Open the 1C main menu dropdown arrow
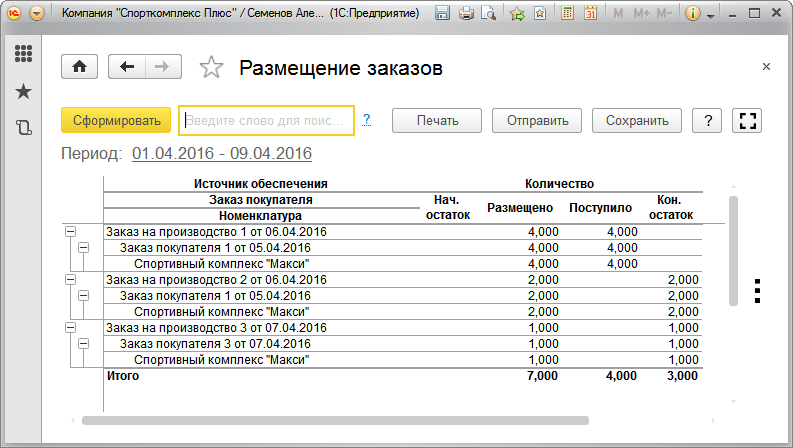Image resolution: width=793 pixels, height=448 pixels. coord(36,14)
